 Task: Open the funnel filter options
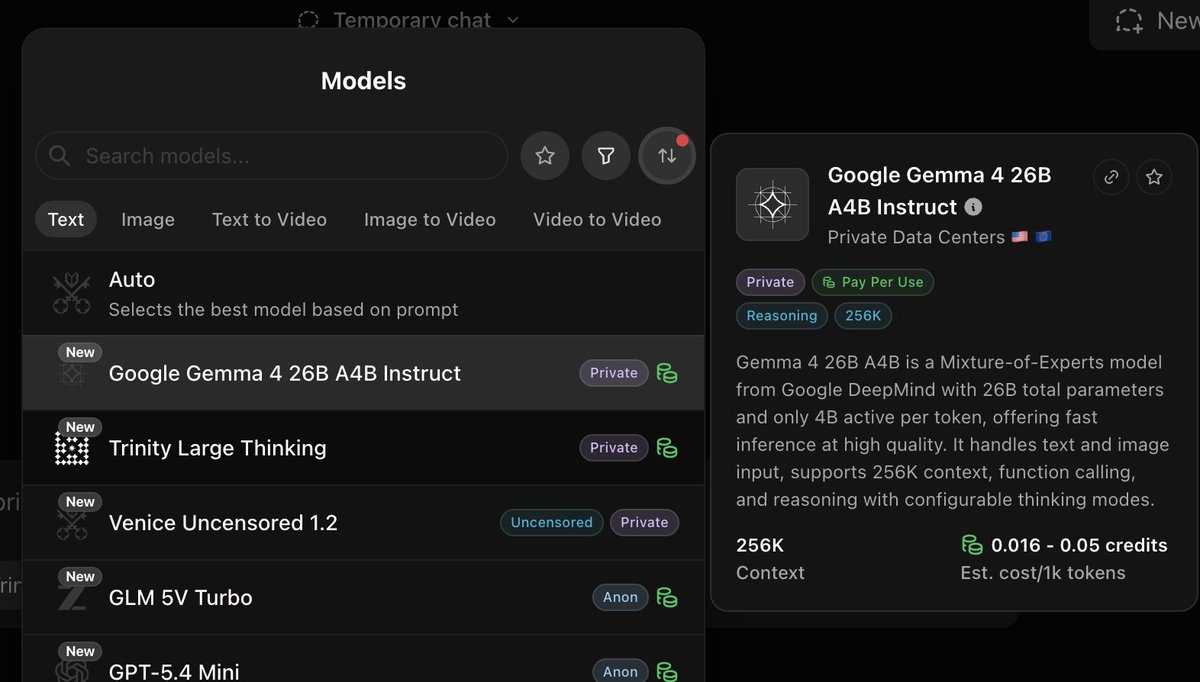pos(606,156)
